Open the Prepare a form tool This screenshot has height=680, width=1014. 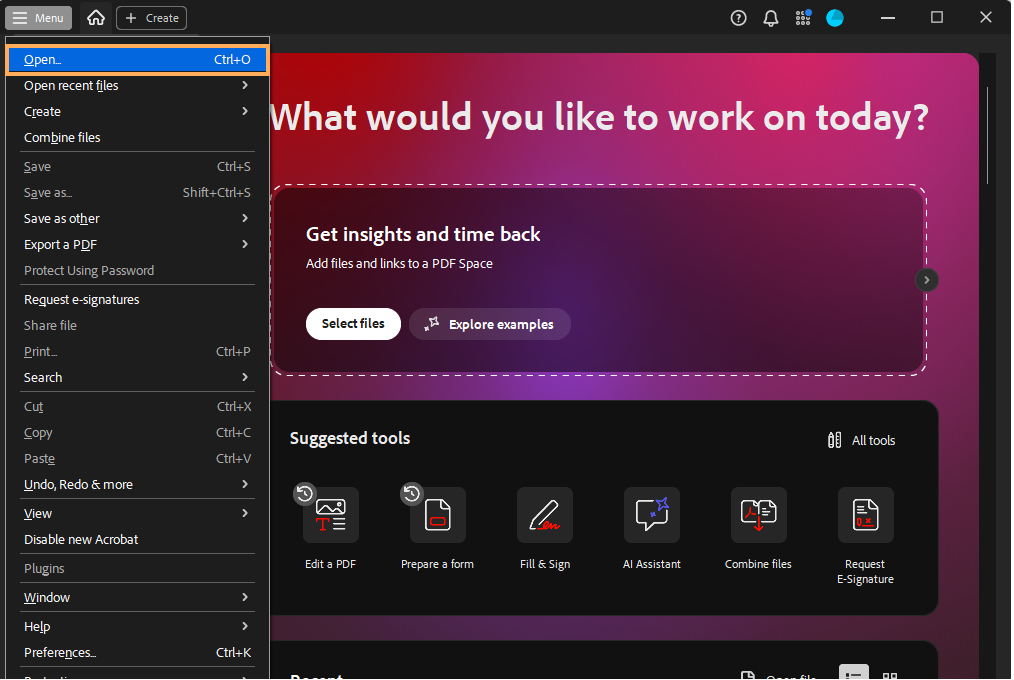(x=437, y=516)
